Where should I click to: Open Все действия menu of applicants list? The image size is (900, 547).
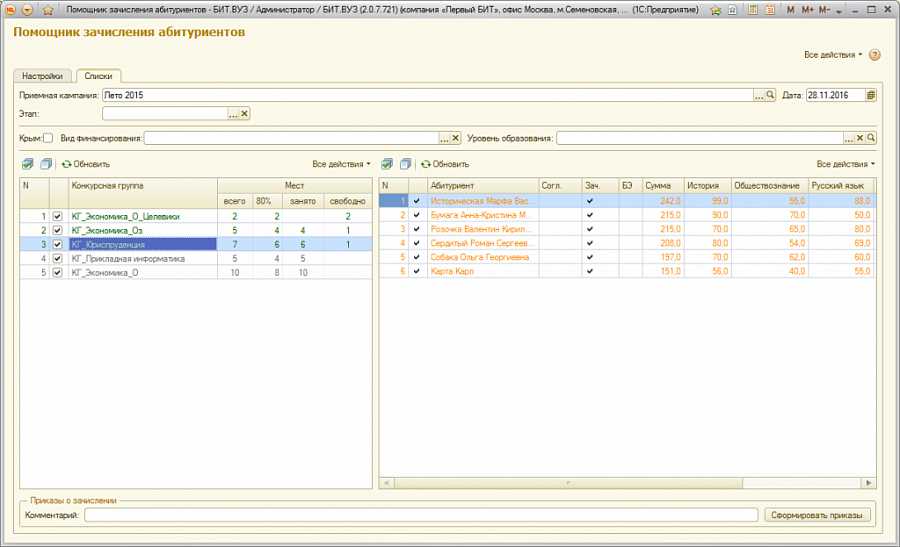click(x=845, y=164)
